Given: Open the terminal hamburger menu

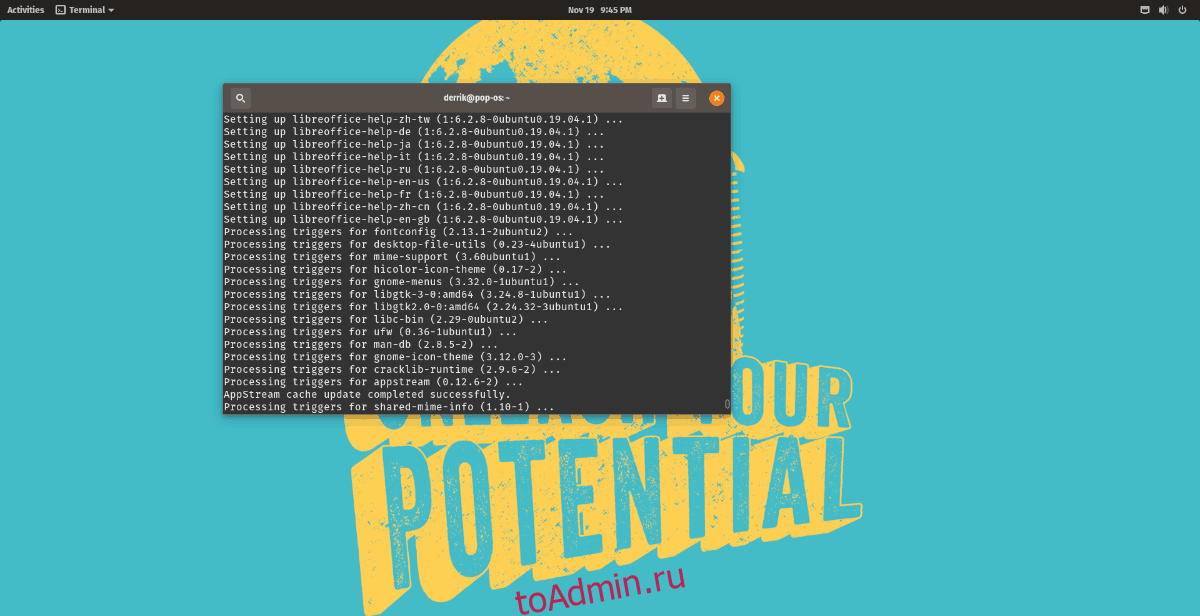Looking at the screenshot, I should point(685,98).
